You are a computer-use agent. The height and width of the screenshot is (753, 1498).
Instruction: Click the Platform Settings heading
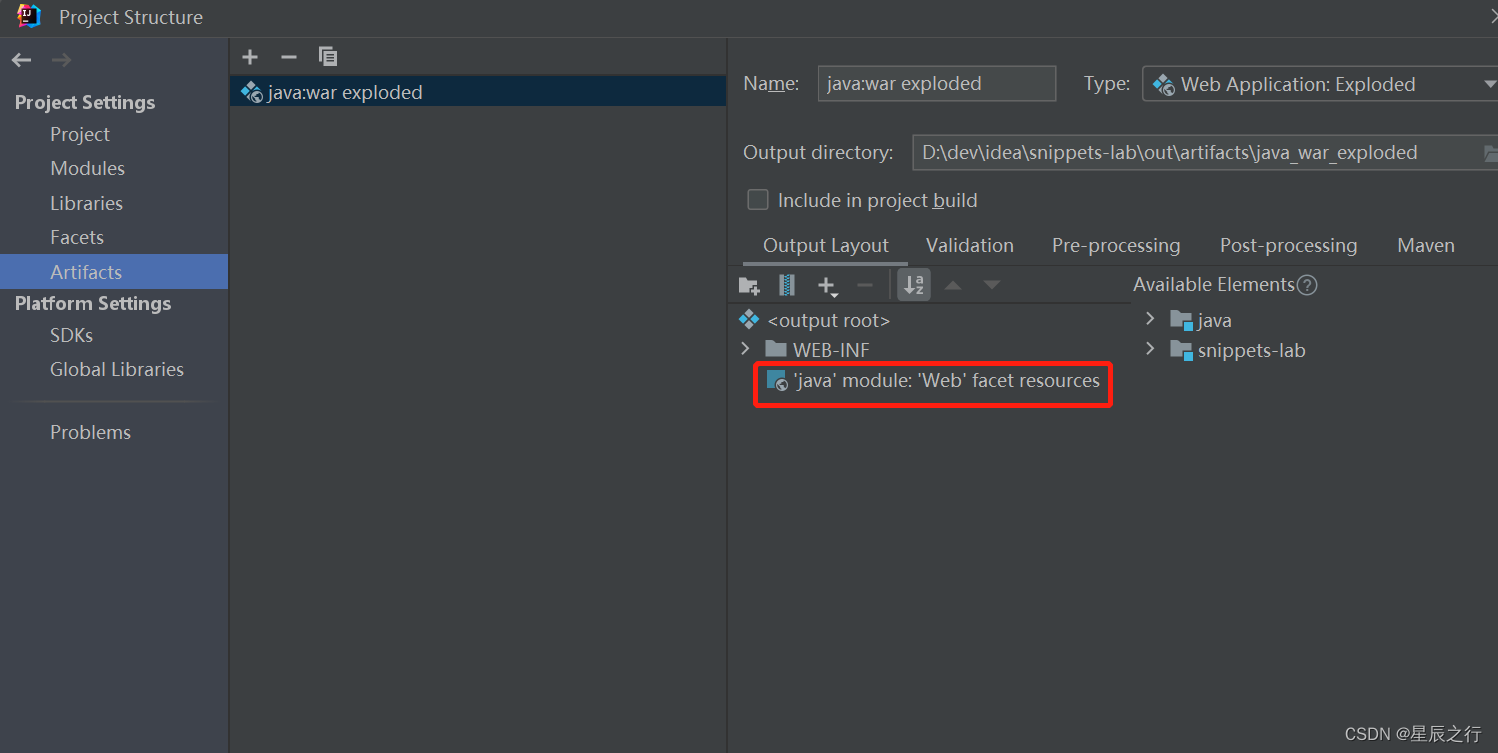pos(93,303)
